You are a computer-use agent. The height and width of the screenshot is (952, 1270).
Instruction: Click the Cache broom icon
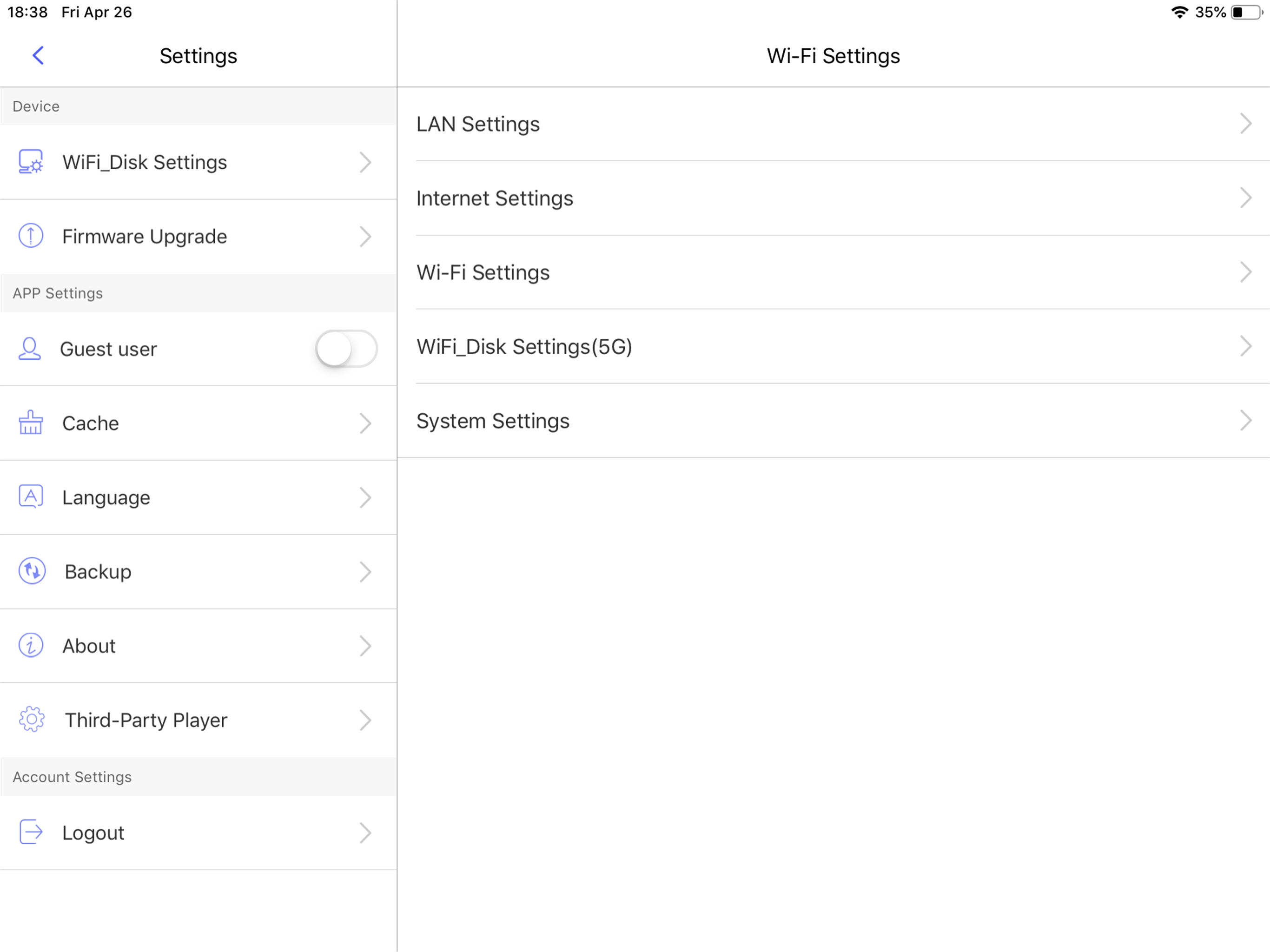pos(30,423)
